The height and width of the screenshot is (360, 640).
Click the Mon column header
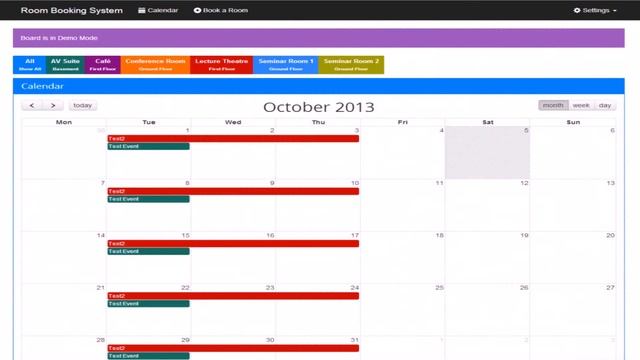coord(64,122)
